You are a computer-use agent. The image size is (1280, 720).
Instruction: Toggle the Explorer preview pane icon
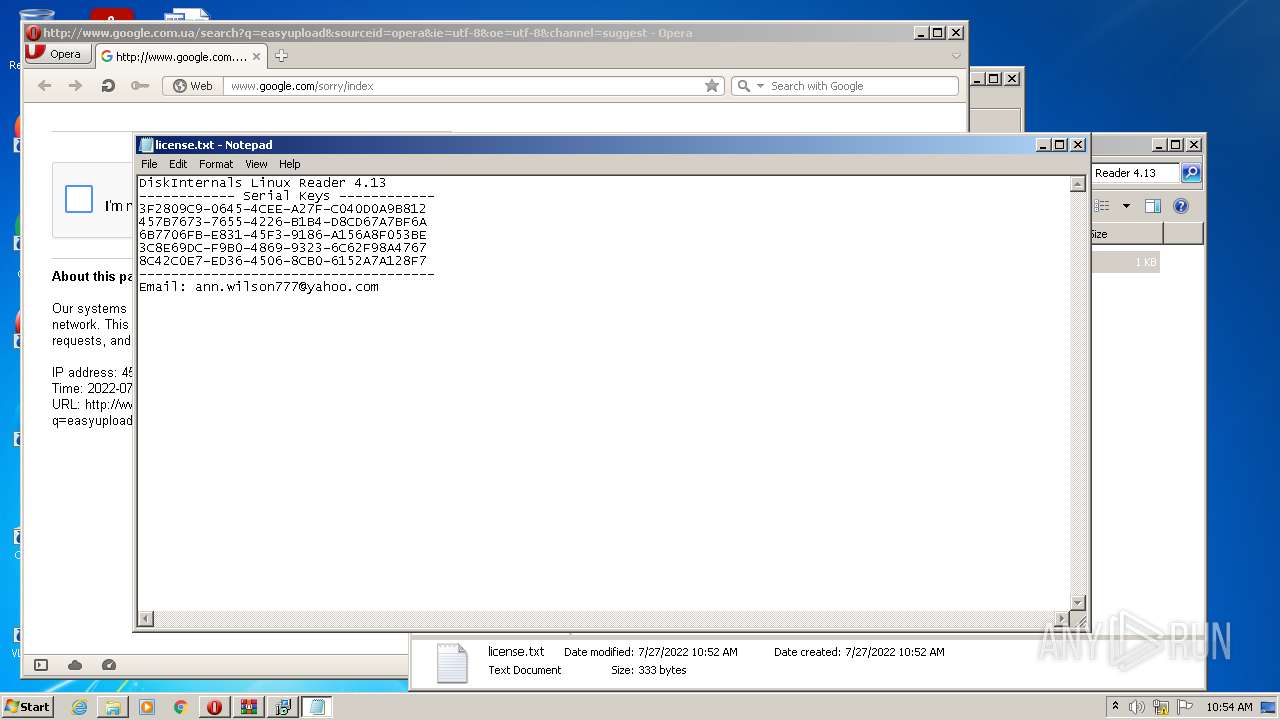click(x=1153, y=206)
